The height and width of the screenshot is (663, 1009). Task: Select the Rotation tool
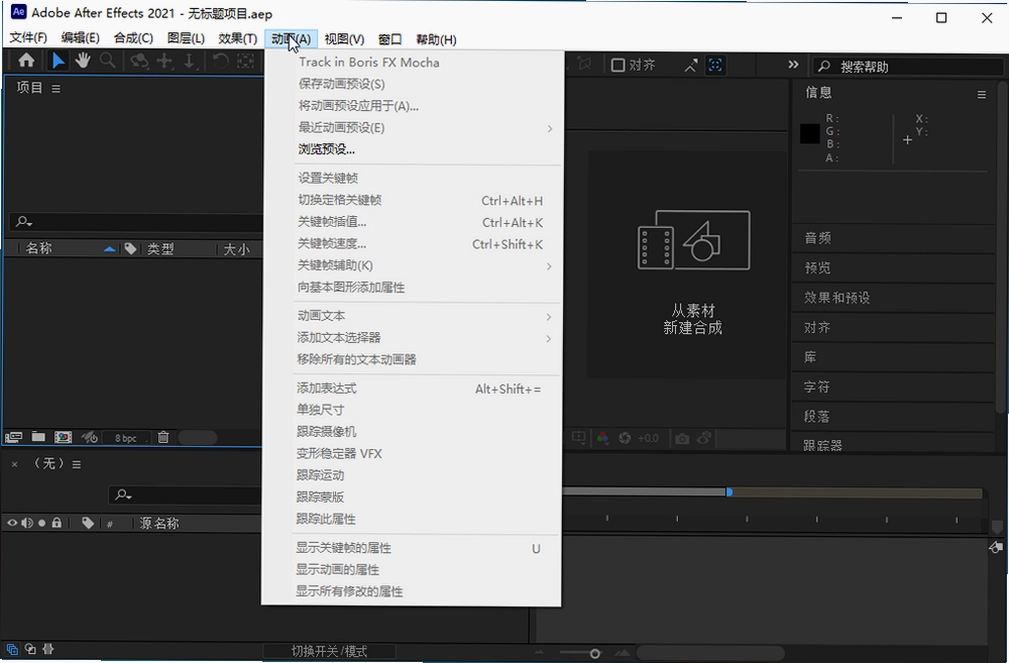[220, 61]
